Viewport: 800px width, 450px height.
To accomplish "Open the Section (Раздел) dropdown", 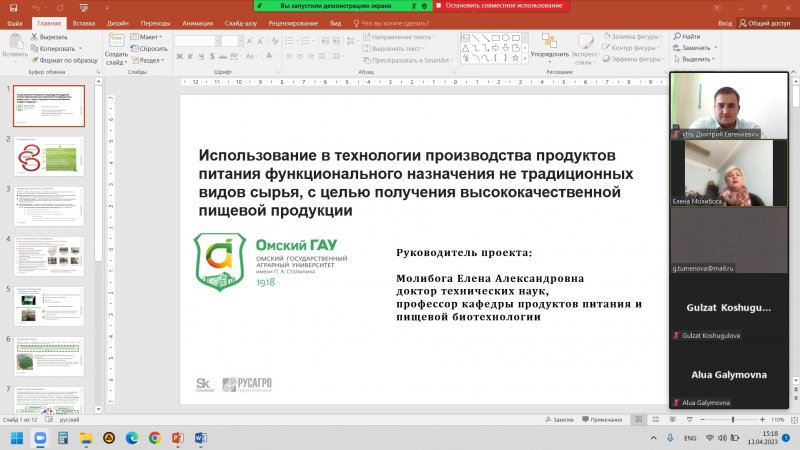I will (148, 60).
